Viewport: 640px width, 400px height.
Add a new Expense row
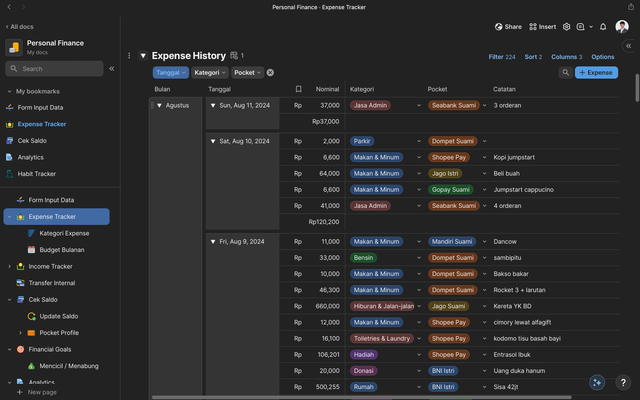tap(596, 72)
